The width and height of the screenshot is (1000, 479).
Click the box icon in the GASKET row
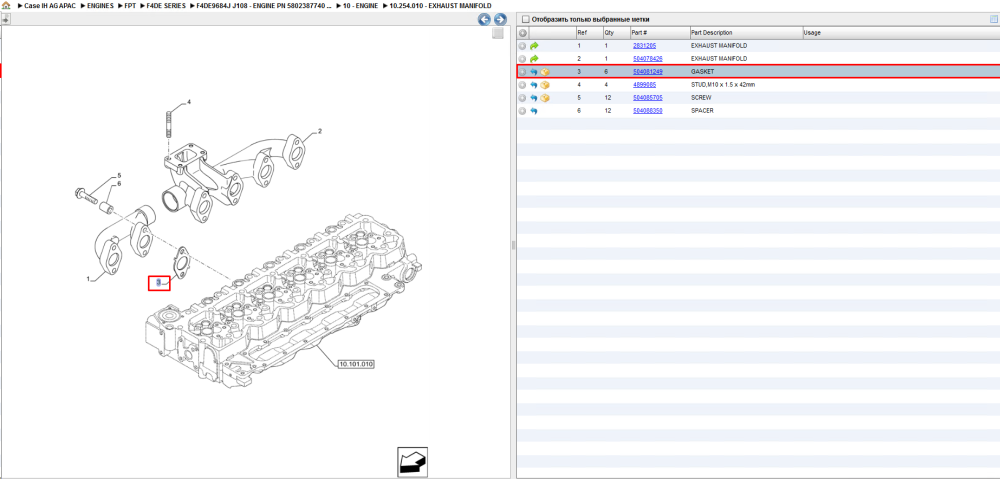click(545, 72)
